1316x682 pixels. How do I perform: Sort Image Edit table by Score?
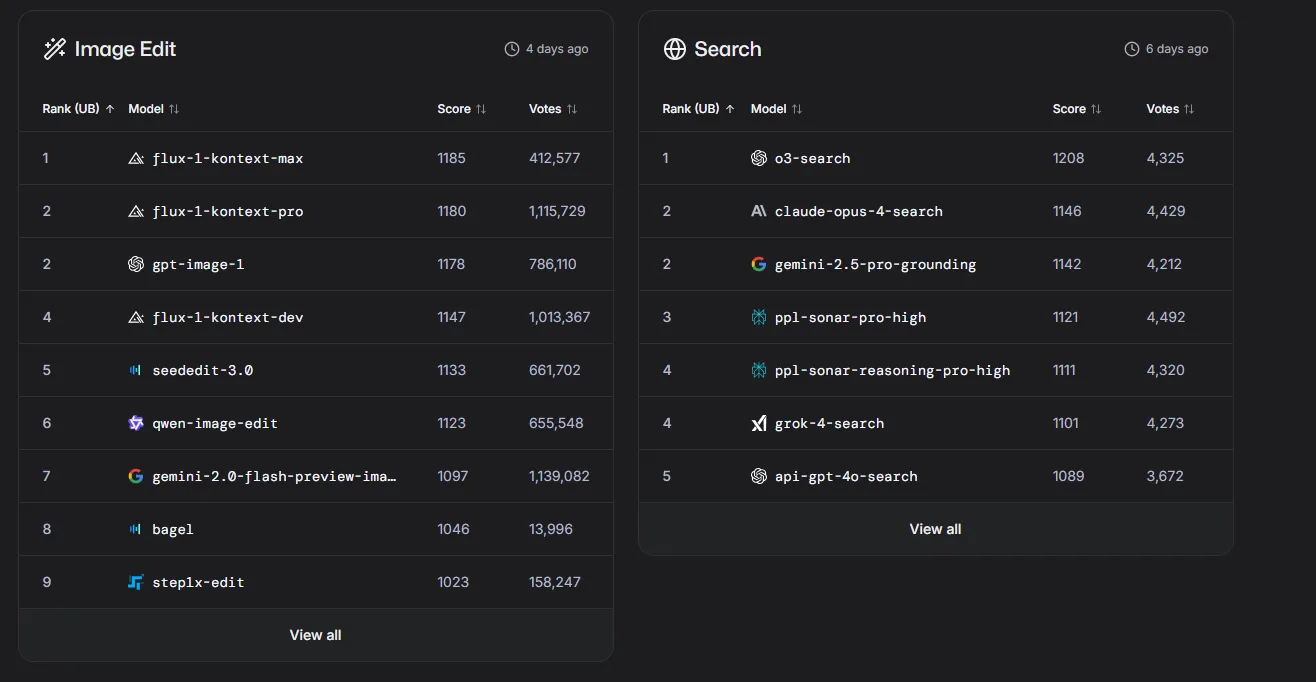(462, 109)
